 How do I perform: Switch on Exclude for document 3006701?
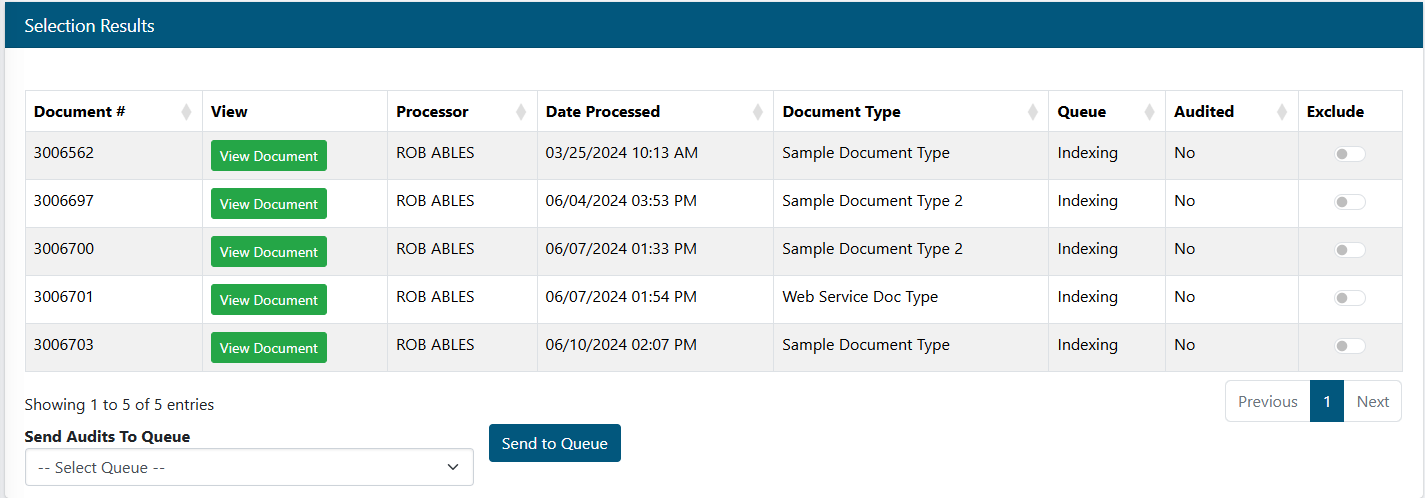point(1349,298)
